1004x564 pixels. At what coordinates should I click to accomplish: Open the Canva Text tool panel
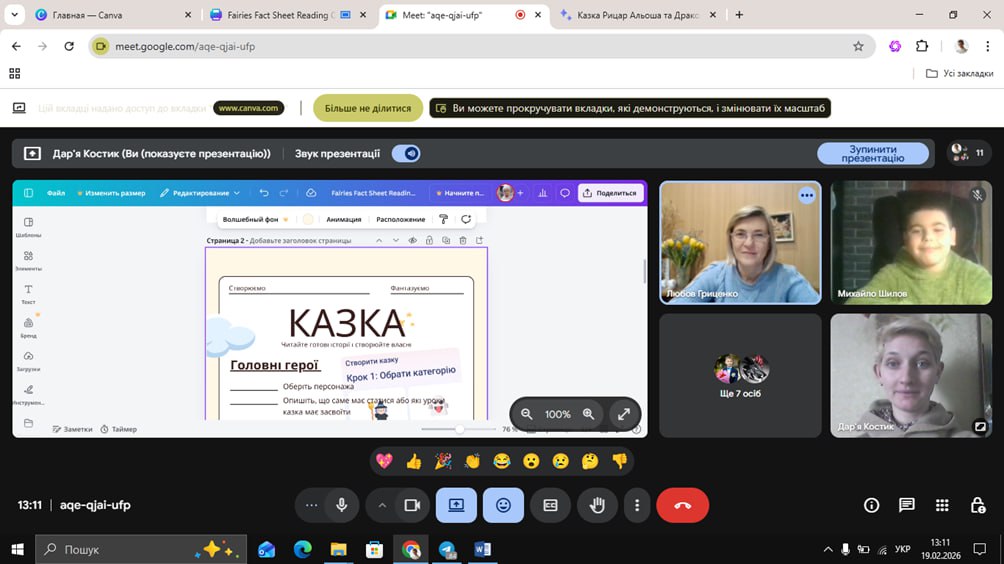28,294
